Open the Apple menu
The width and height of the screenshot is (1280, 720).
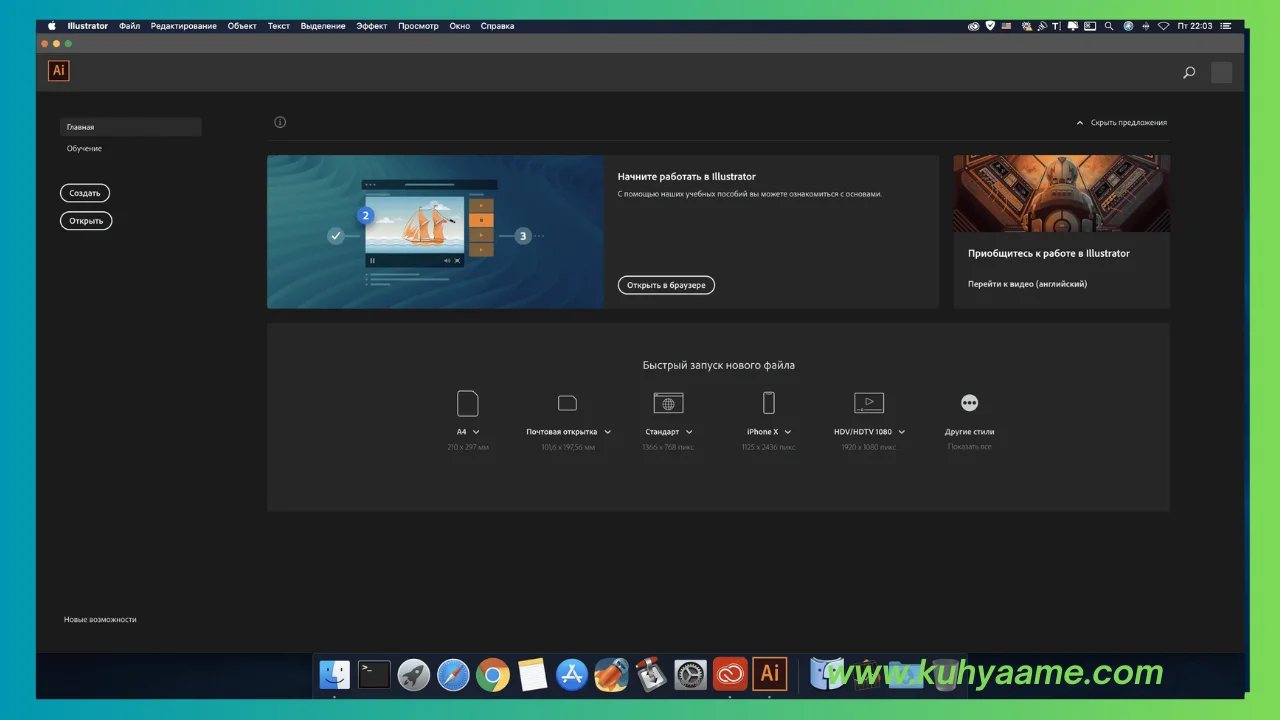(x=52, y=26)
